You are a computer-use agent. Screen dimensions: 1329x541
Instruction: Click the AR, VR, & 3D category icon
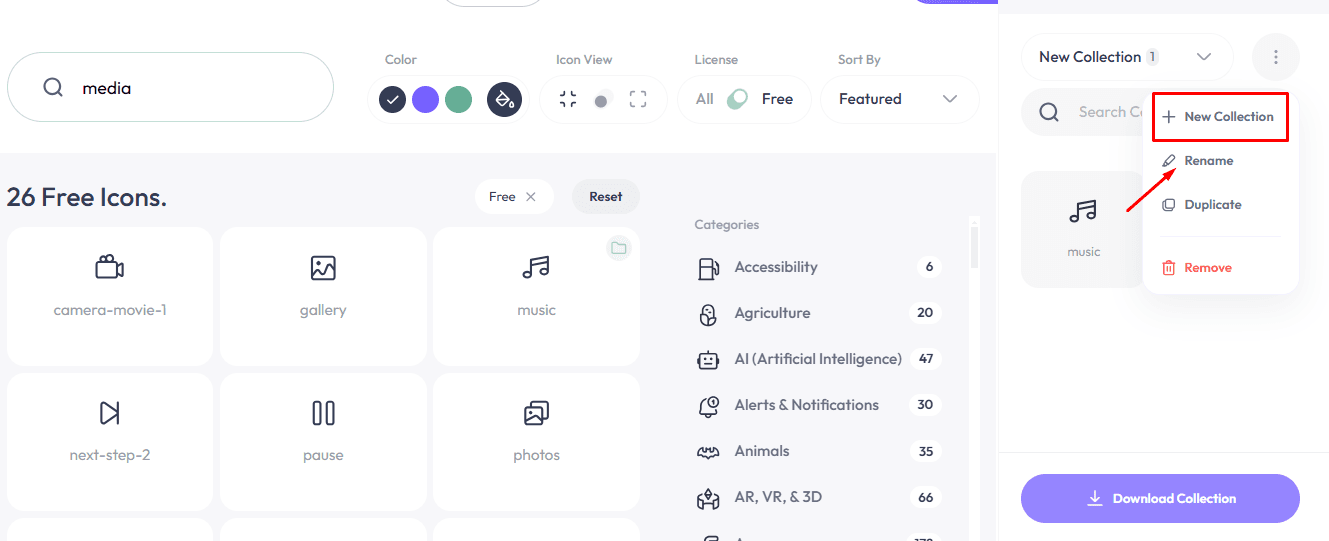click(x=708, y=498)
